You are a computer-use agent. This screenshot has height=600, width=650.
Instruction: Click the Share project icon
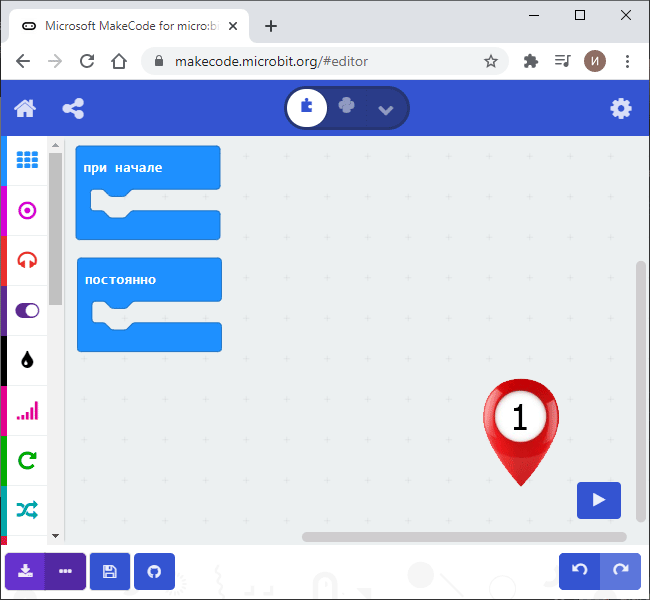click(x=73, y=109)
